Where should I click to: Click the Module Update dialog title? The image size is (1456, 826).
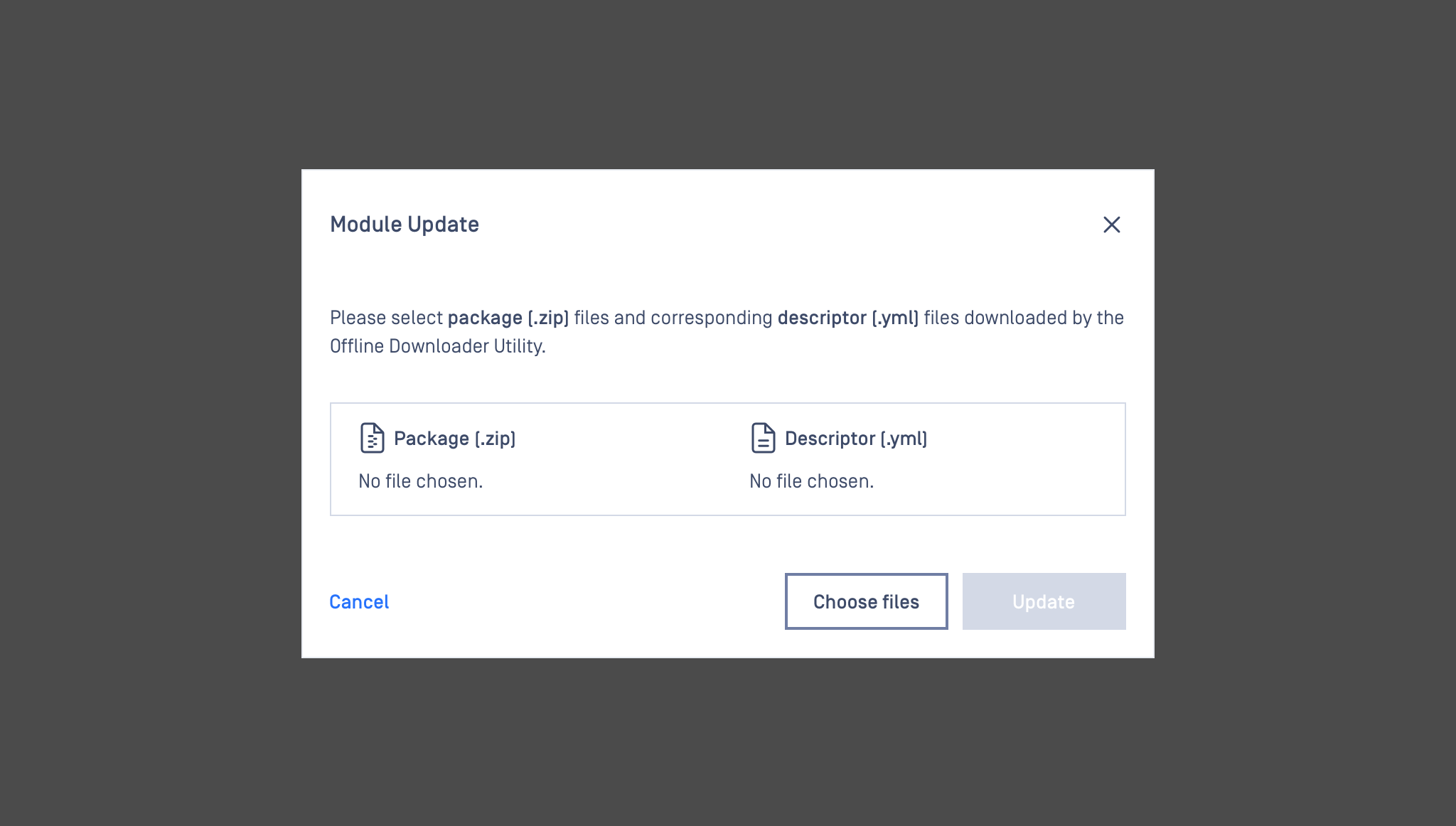tap(405, 225)
